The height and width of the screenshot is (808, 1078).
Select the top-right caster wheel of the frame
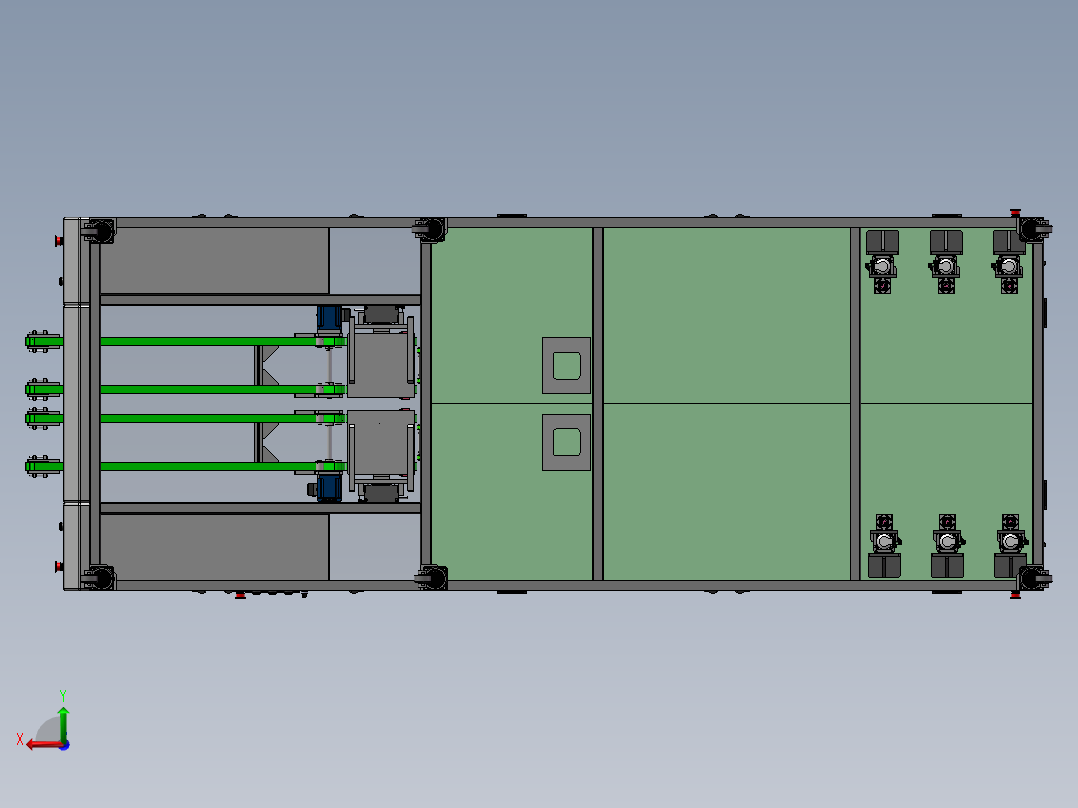[x=1033, y=229]
